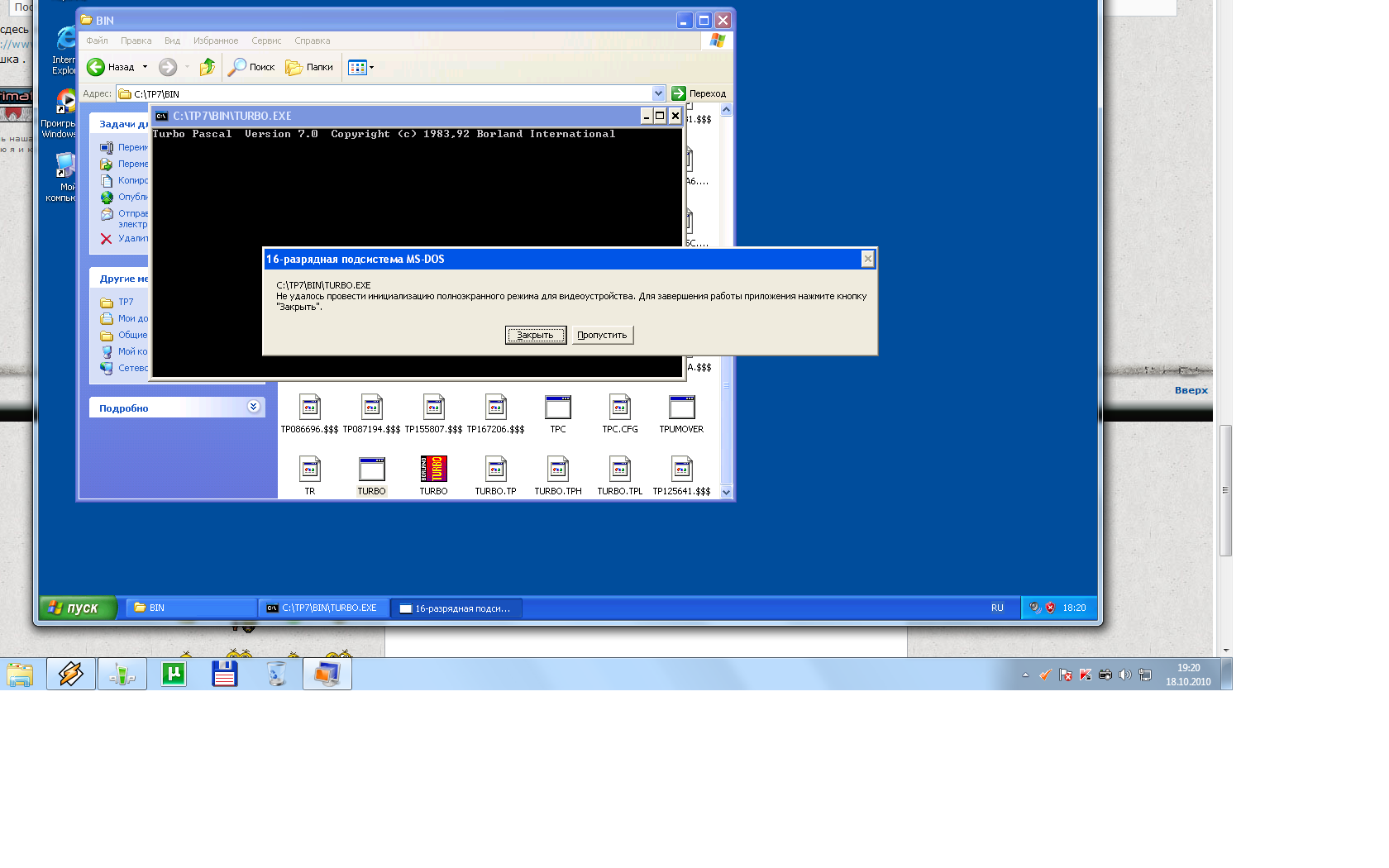The image size is (1389, 868).
Task: Click the RU language indicator
Action: click(997, 608)
